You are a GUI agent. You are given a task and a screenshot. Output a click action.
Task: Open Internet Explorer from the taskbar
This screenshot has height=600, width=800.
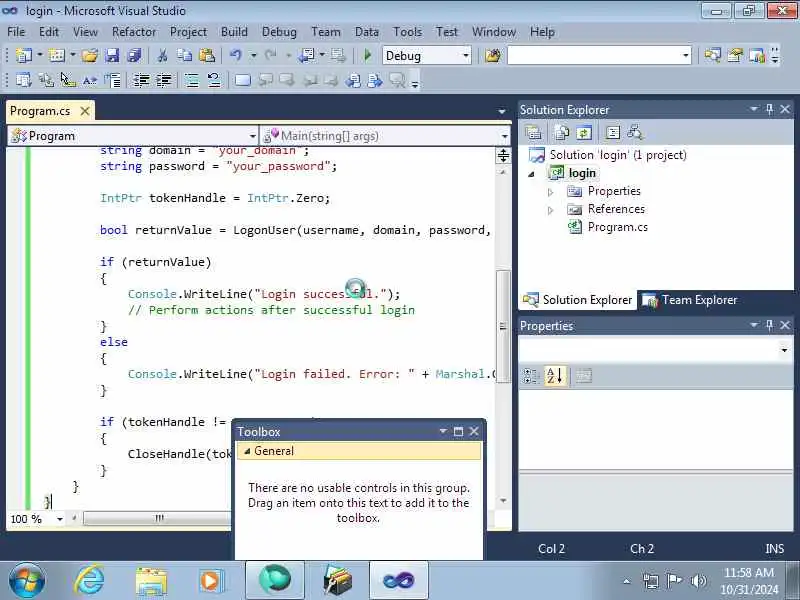(x=90, y=581)
